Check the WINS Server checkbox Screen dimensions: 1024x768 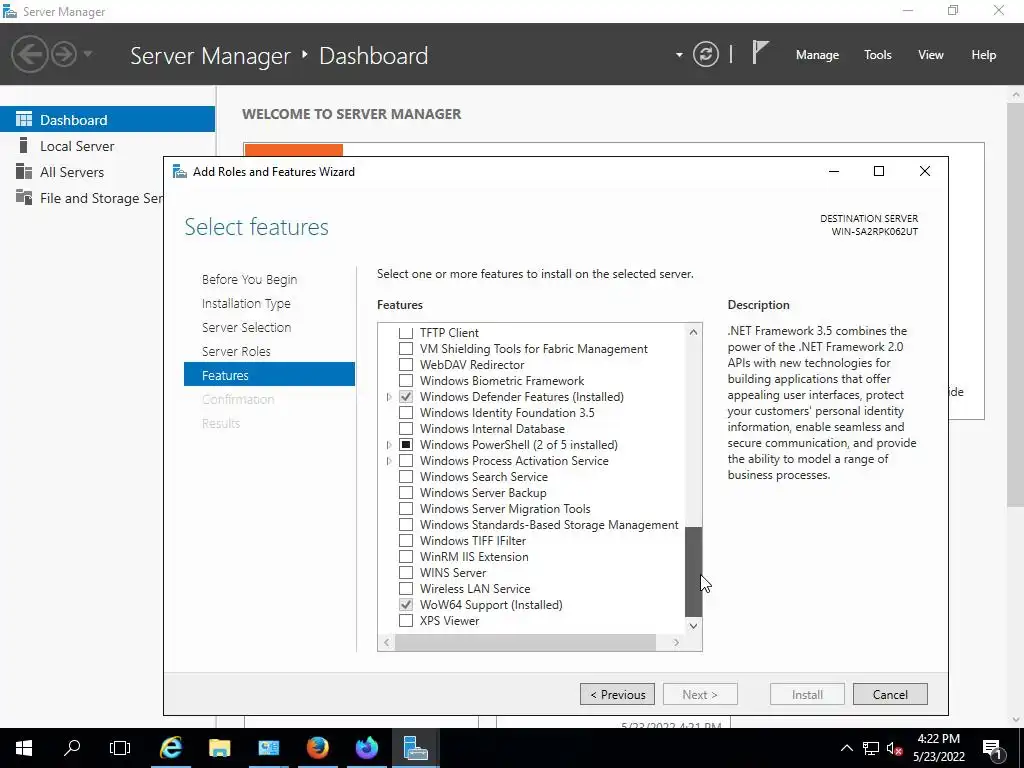click(406, 573)
